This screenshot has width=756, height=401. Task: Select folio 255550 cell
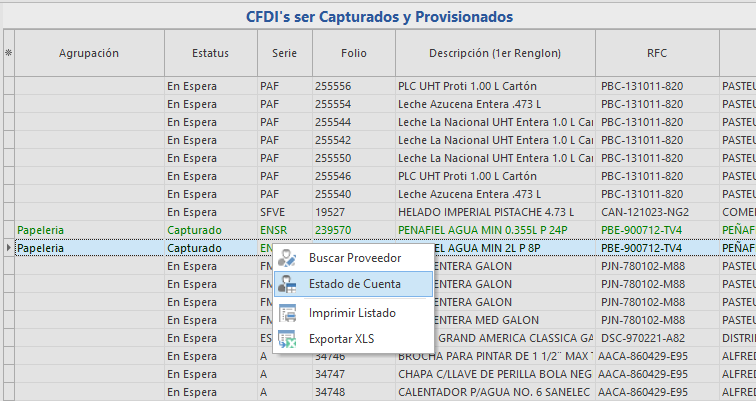click(354, 158)
